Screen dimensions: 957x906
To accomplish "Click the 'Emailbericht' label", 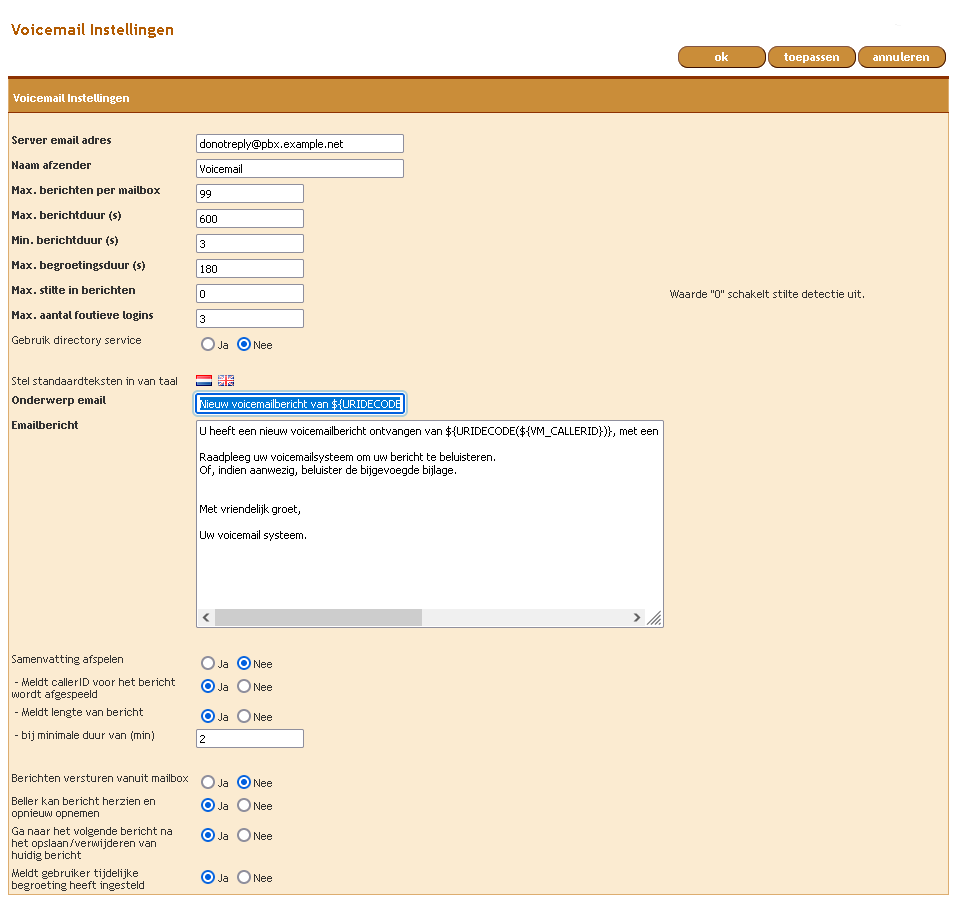I will click(45, 425).
